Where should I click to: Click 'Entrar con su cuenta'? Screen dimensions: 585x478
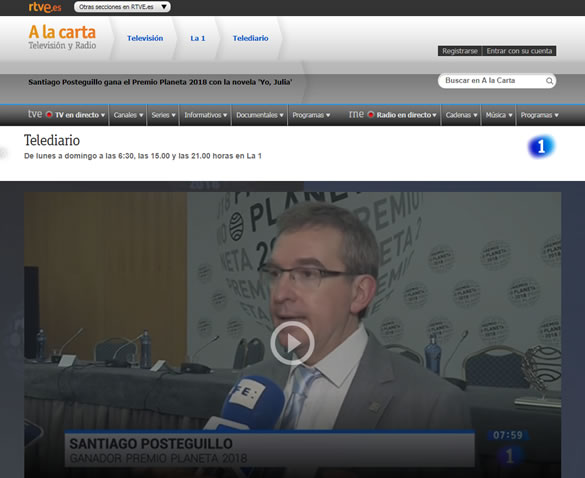[x=519, y=51]
